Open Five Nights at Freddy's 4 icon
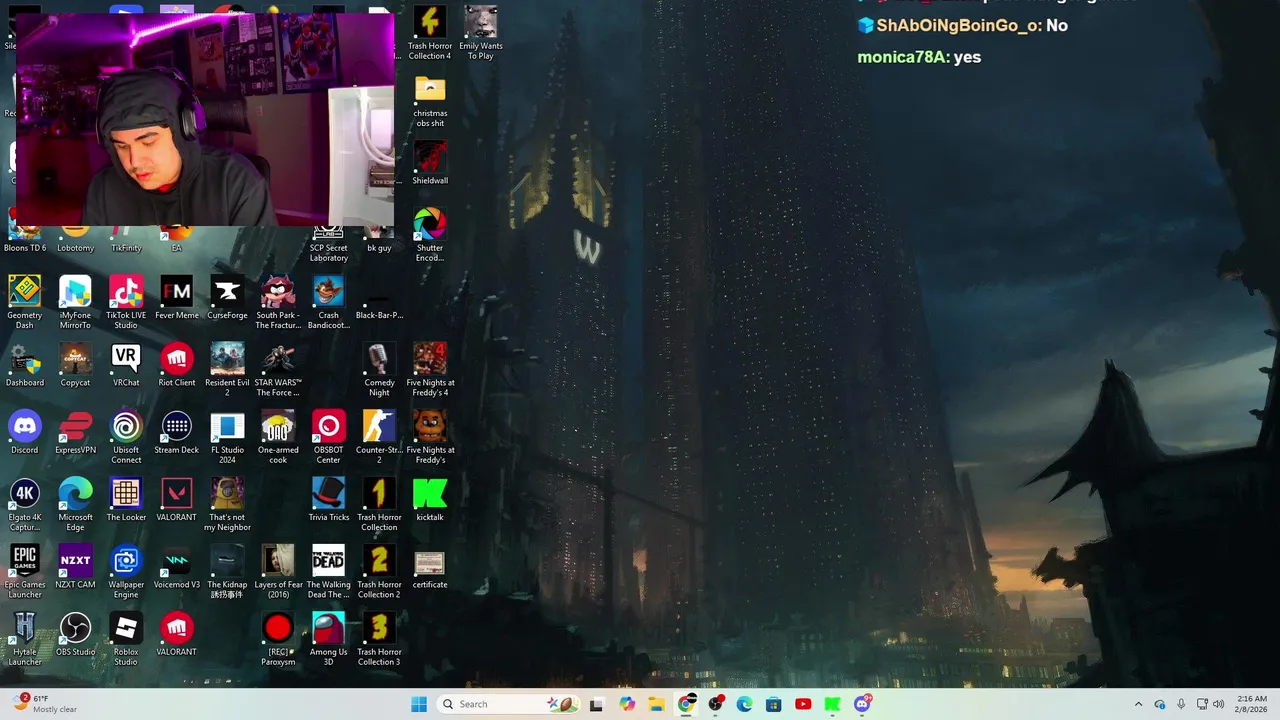The width and height of the screenshot is (1280, 720). tap(430, 370)
